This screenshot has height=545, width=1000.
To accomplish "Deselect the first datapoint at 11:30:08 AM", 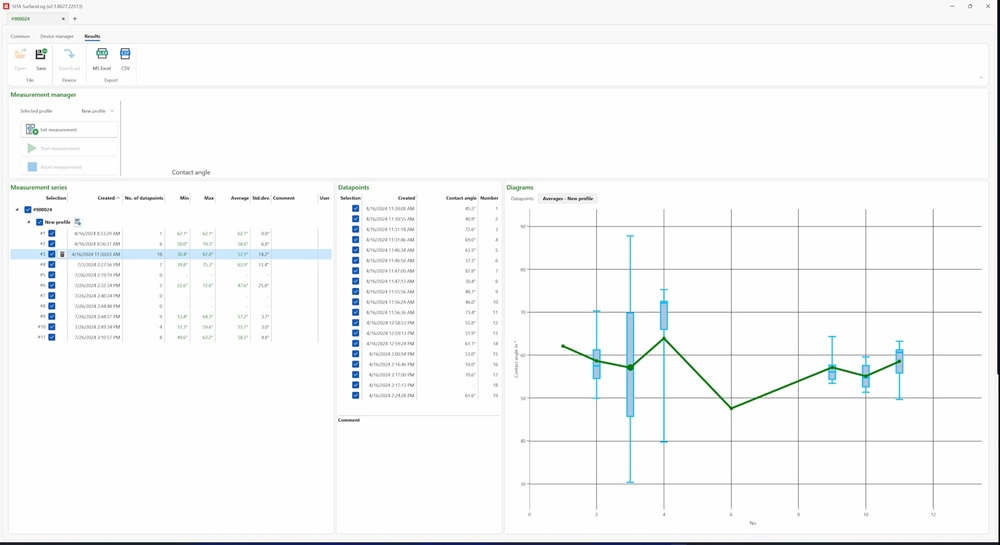I will click(x=355, y=209).
